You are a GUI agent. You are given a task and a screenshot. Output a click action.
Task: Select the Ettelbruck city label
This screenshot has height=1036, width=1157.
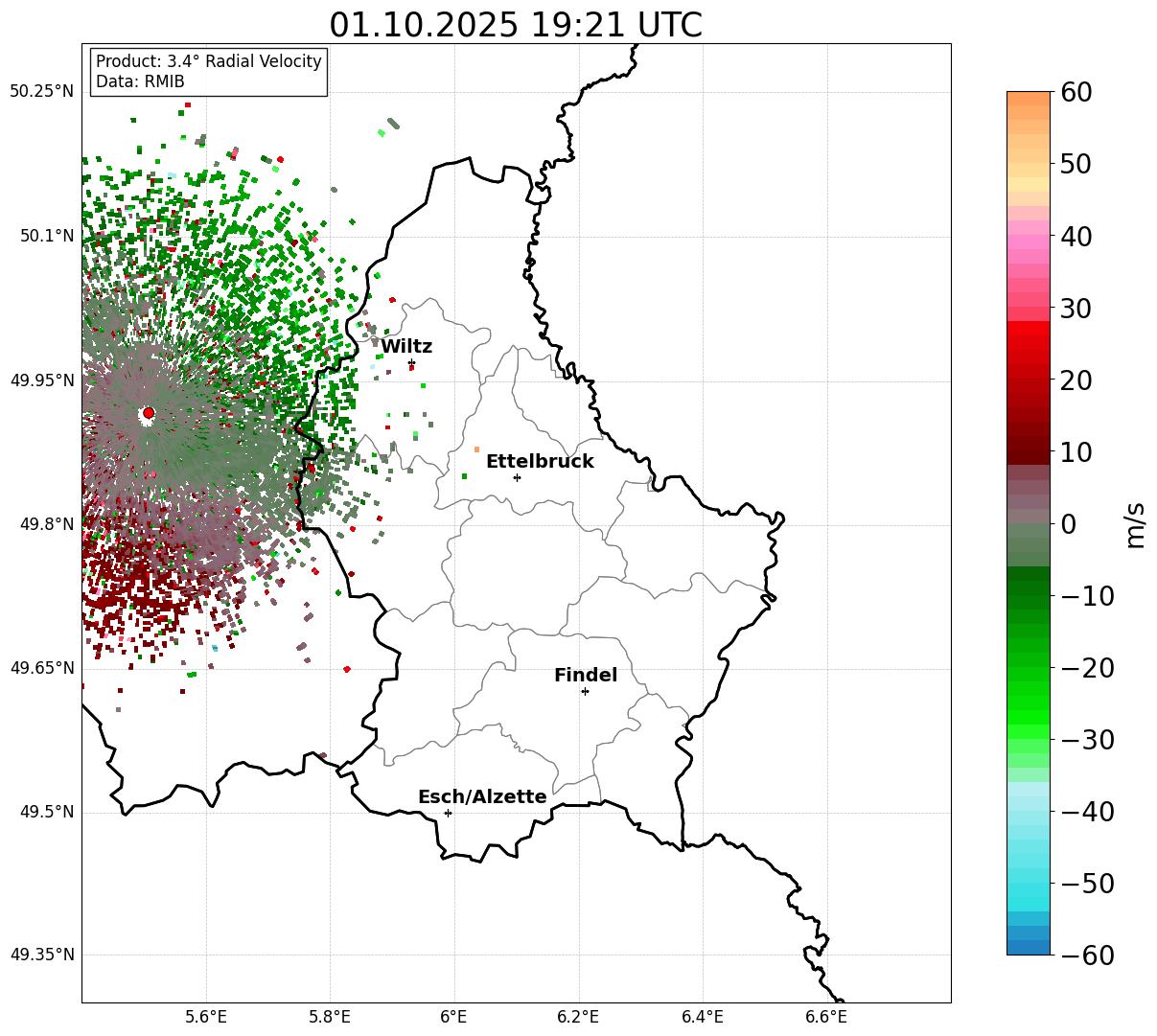point(540,461)
